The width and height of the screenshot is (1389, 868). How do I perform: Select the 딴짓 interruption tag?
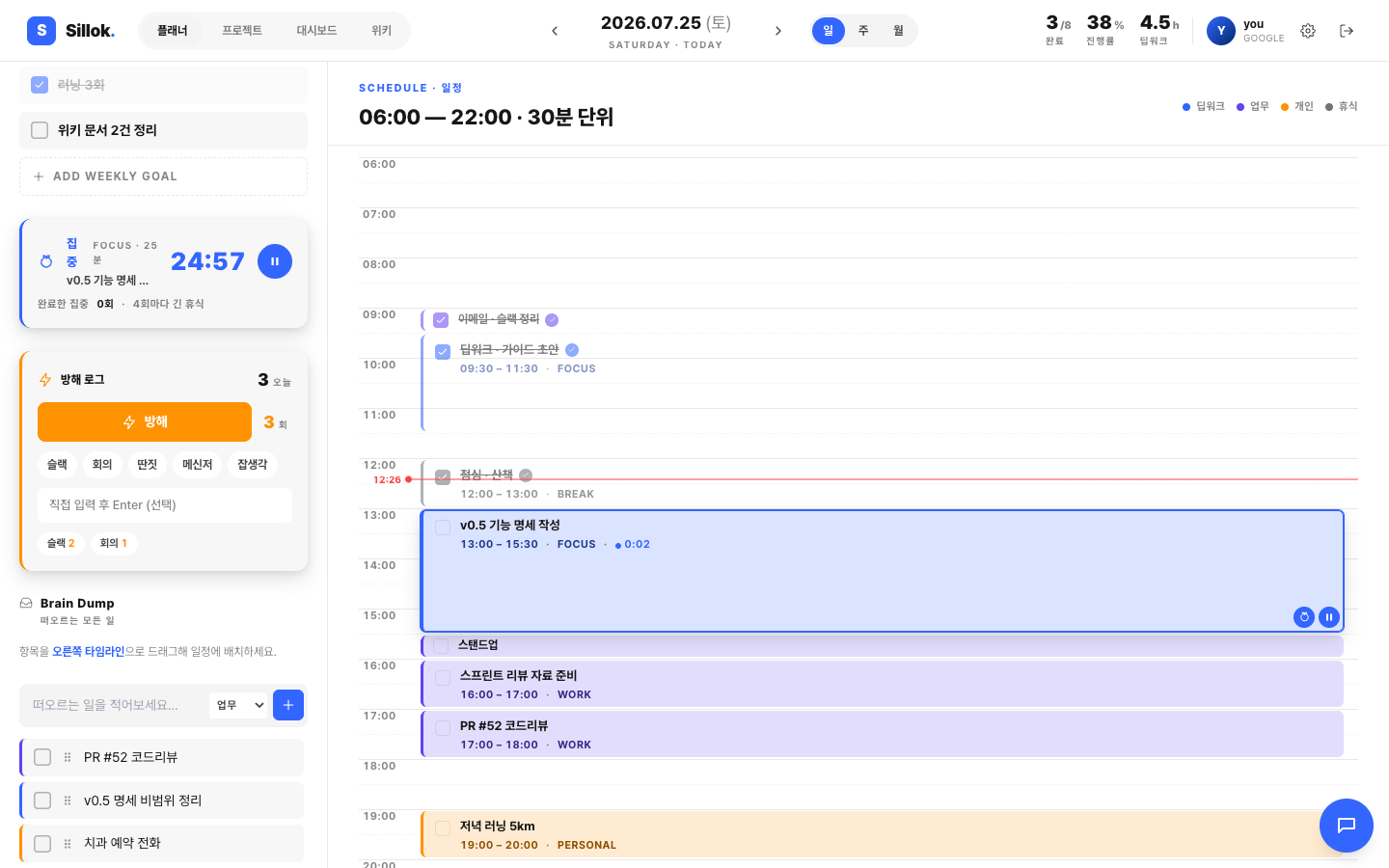click(147, 465)
